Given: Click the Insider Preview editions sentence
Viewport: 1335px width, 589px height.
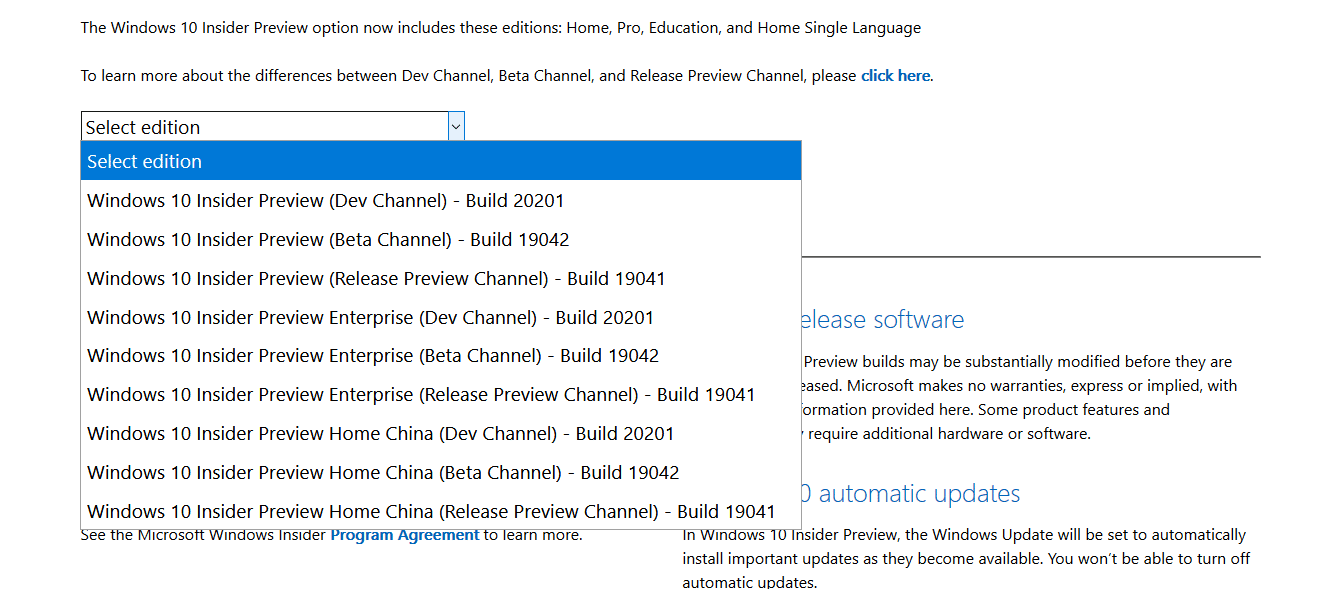Looking at the screenshot, I should 501,28.
